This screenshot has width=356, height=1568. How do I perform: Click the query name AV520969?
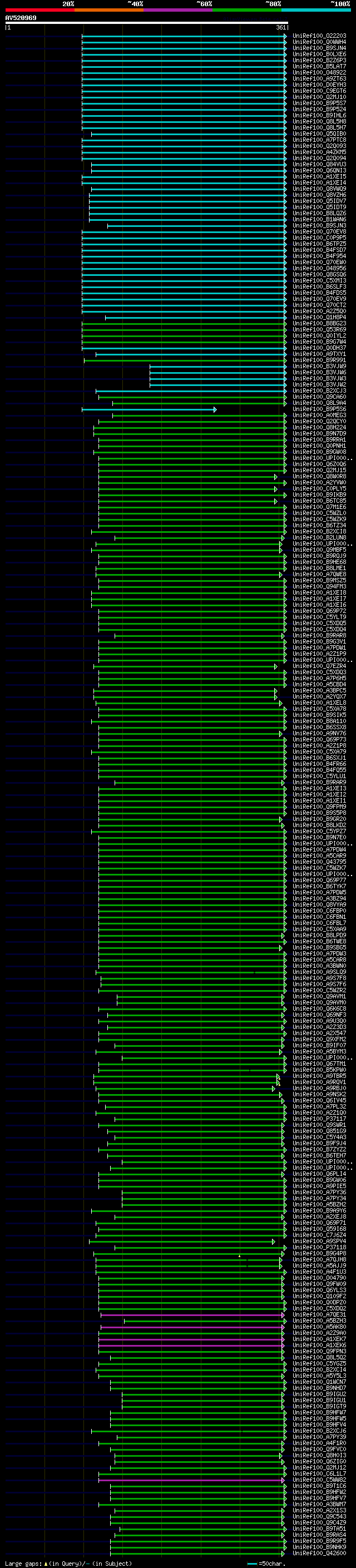pos(21,18)
